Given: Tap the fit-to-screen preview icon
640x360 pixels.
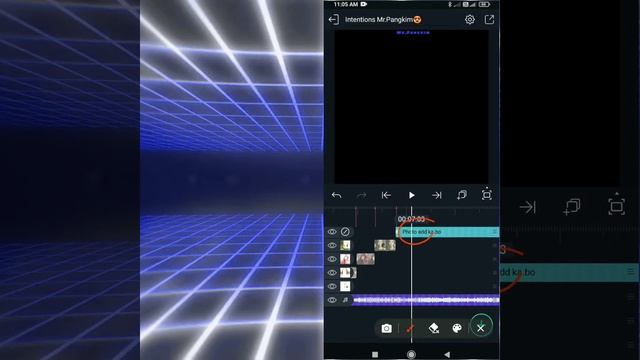Looking at the screenshot, I should [x=487, y=194].
